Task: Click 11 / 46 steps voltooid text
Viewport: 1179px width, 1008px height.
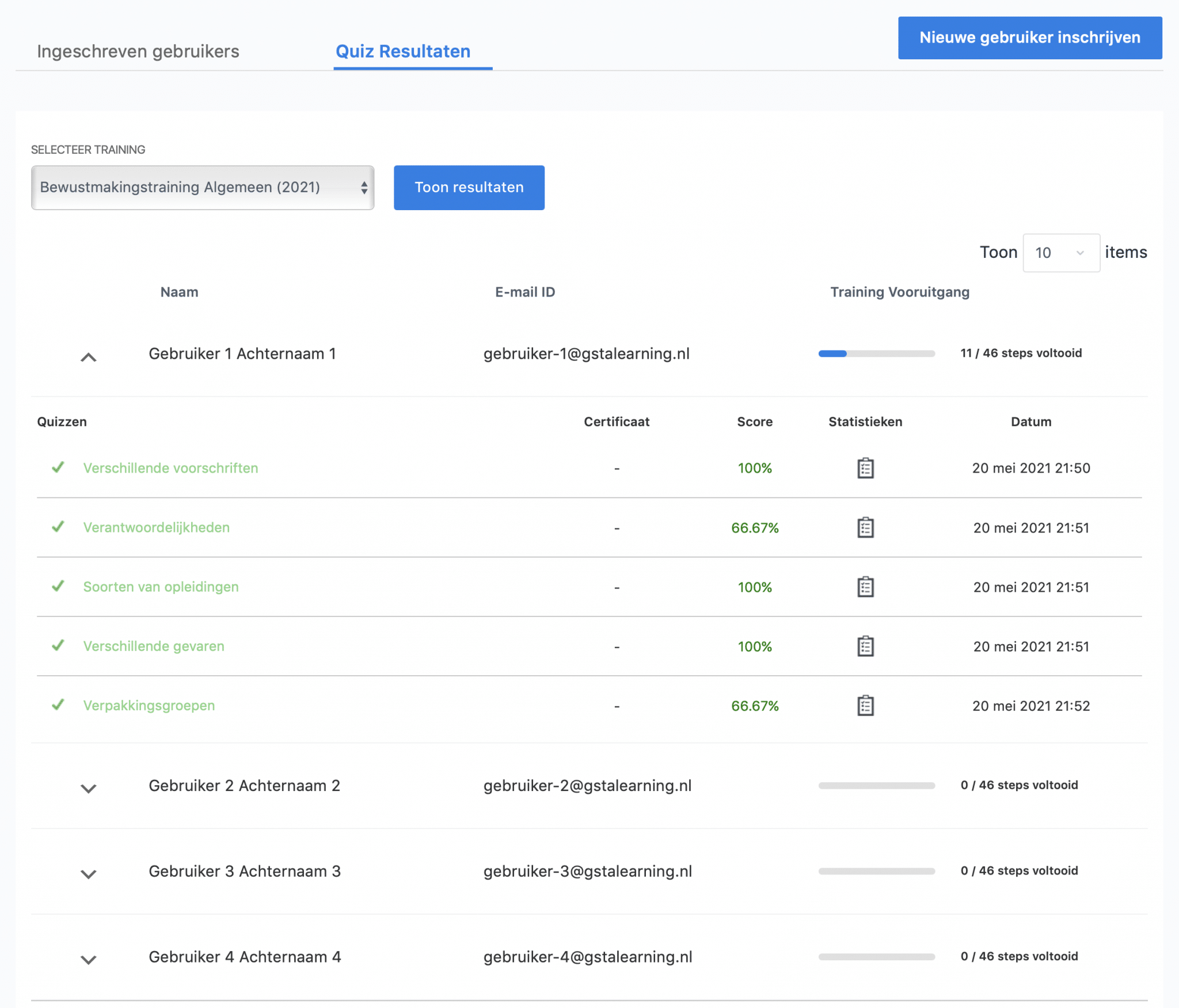Action: point(1021,353)
